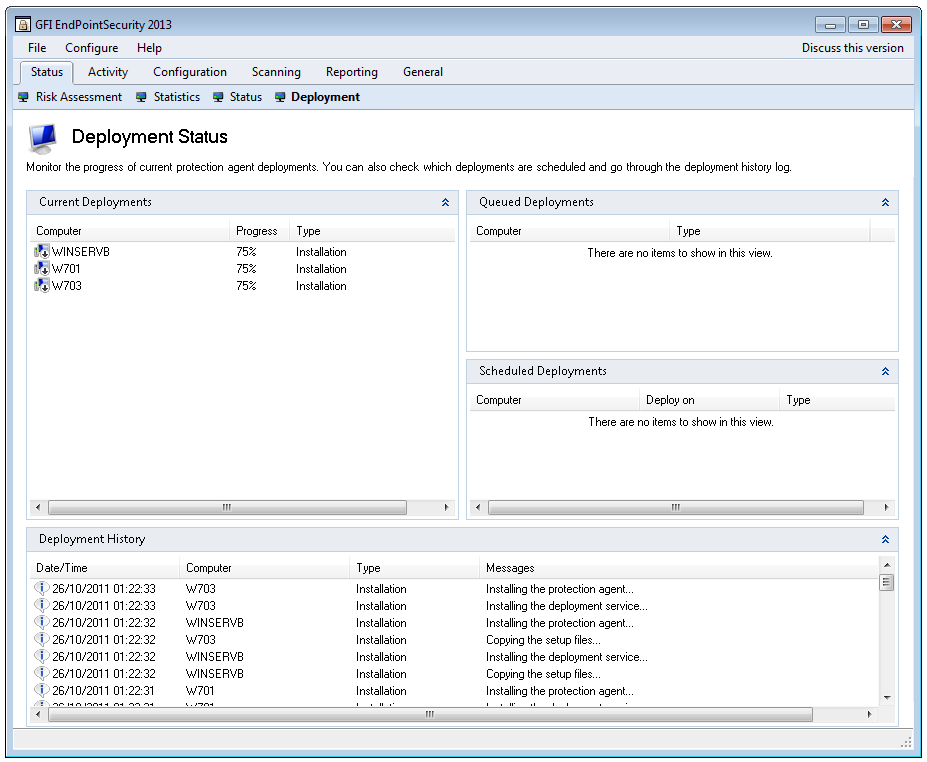
Task: Click left arrow of Scheduled Deployments scrollbar
Action: click(x=478, y=507)
